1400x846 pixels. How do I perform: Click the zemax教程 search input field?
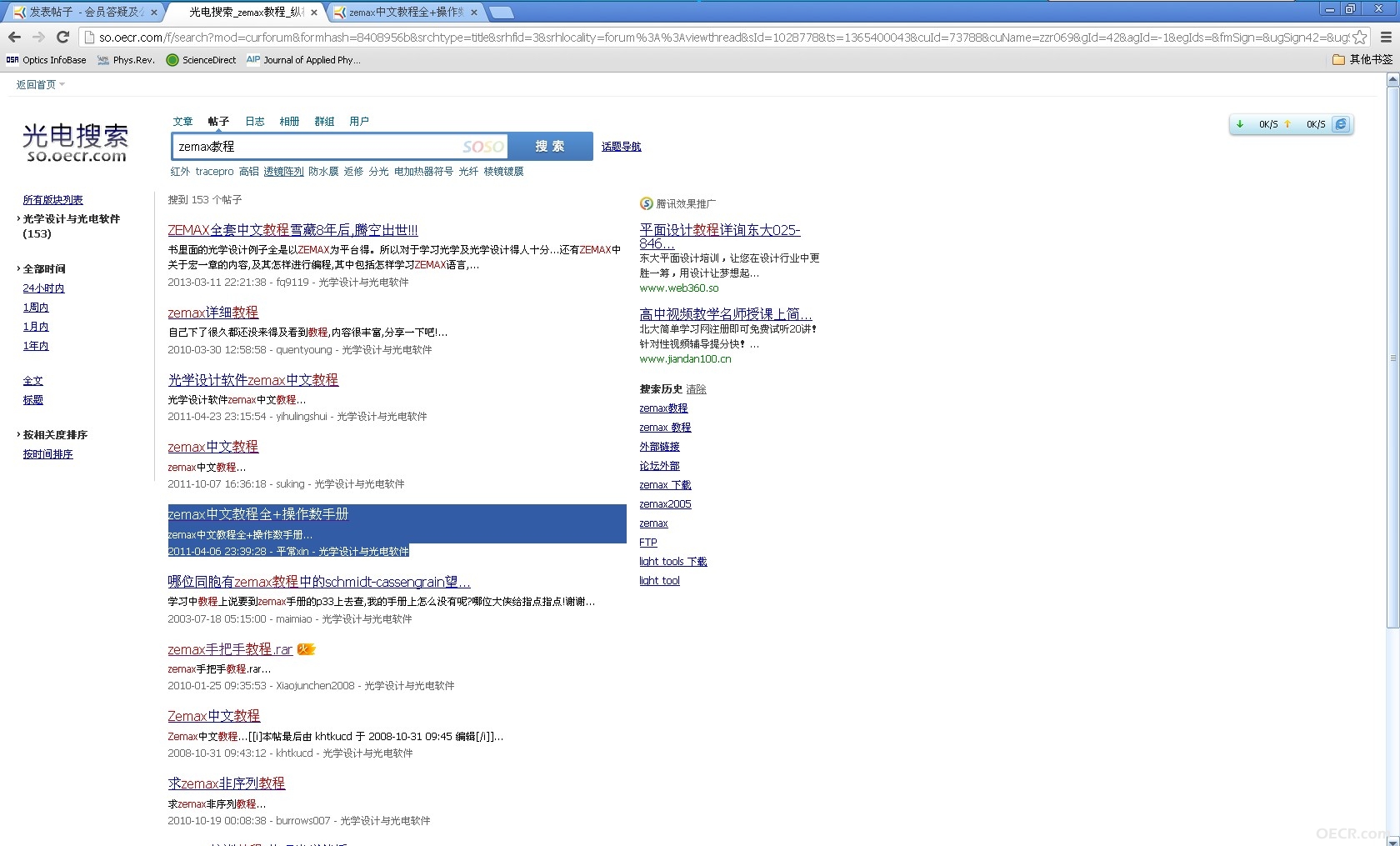pyautogui.click(x=340, y=147)
